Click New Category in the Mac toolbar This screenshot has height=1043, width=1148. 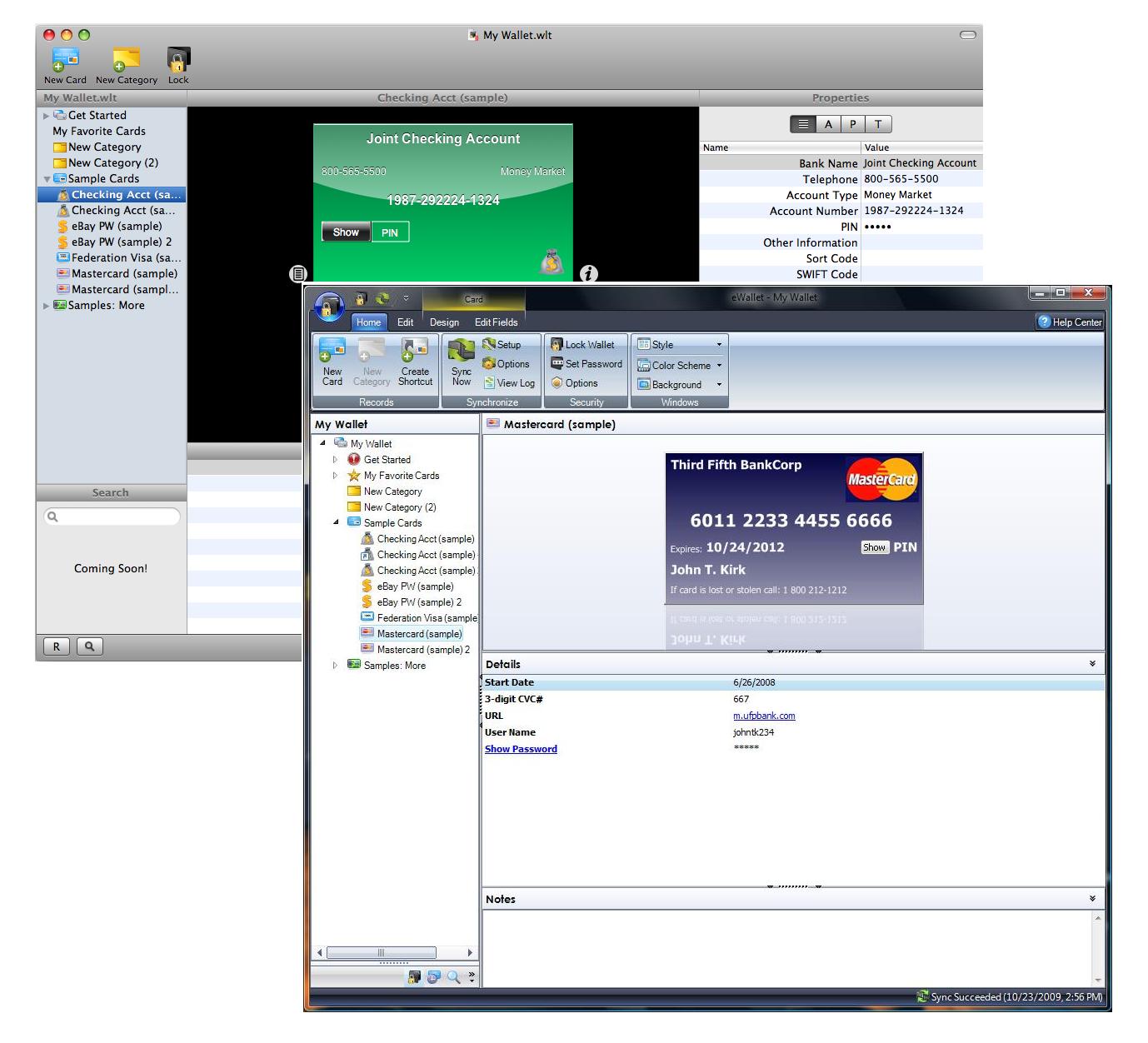coord(127,66)
